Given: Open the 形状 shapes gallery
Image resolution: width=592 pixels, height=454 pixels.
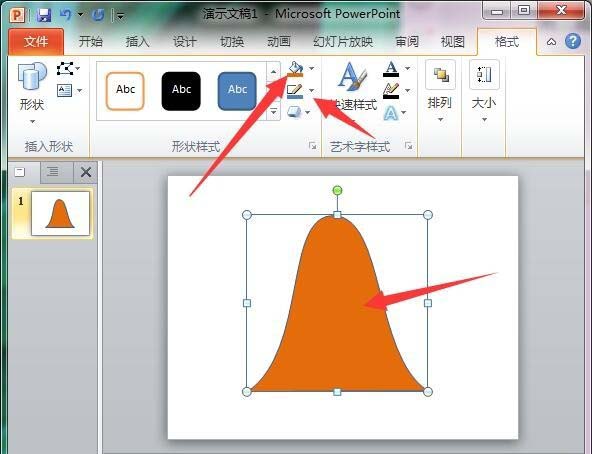Looking at the screenshot, I should 32,93.
